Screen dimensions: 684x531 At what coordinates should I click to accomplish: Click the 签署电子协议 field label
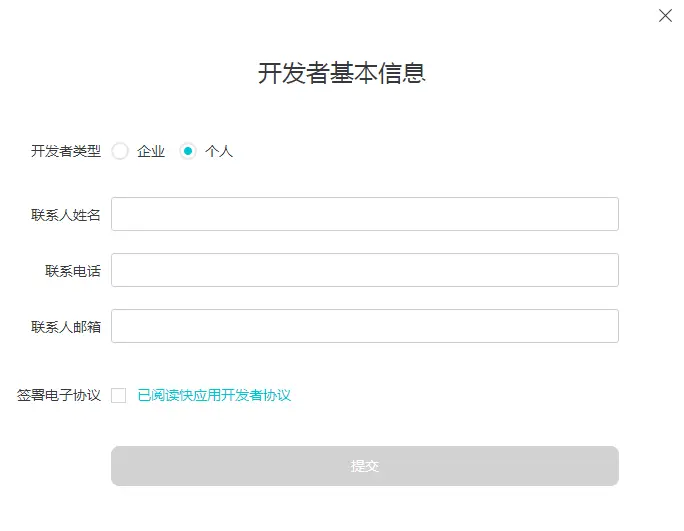pyautogui.click(x=59, y=395)
